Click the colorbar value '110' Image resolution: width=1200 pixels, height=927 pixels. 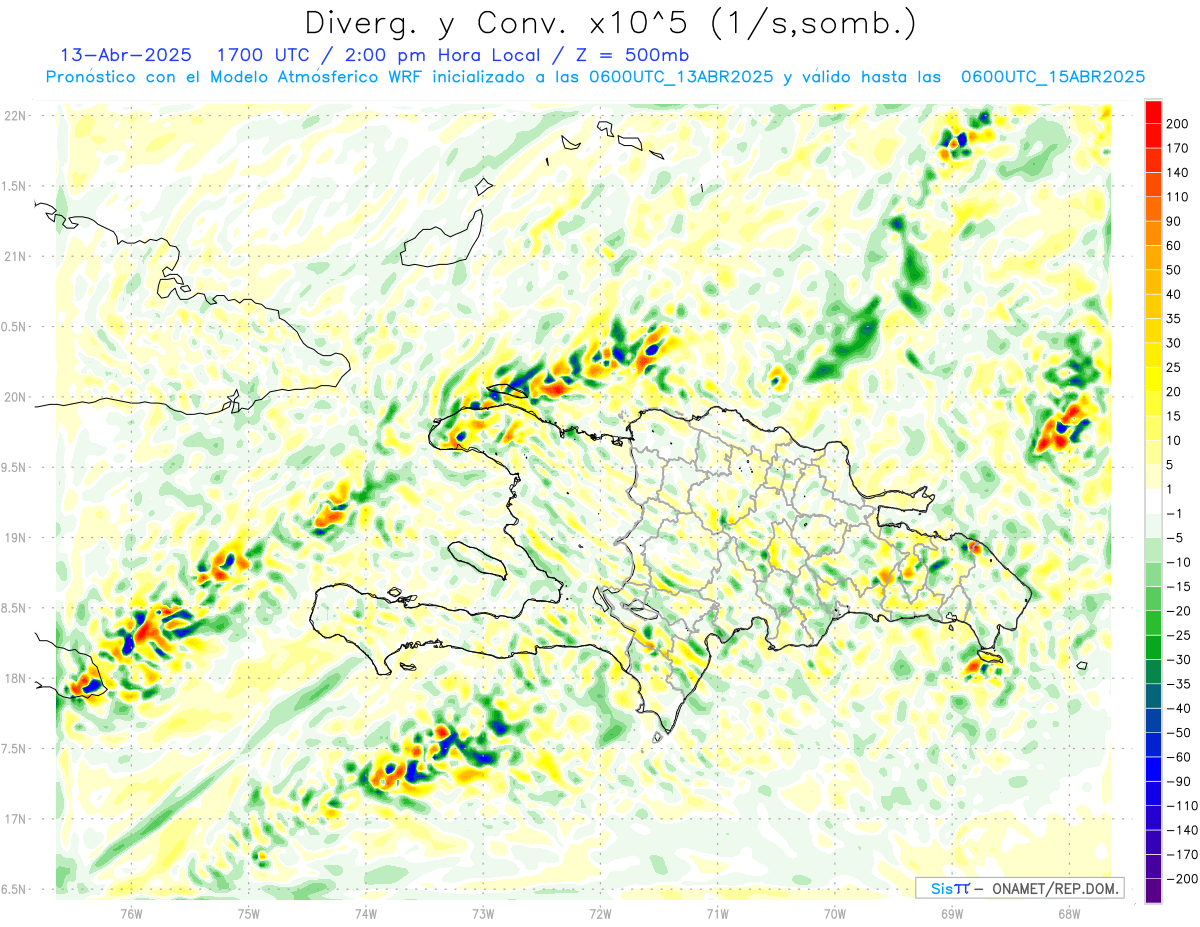tap(1179, 197)
